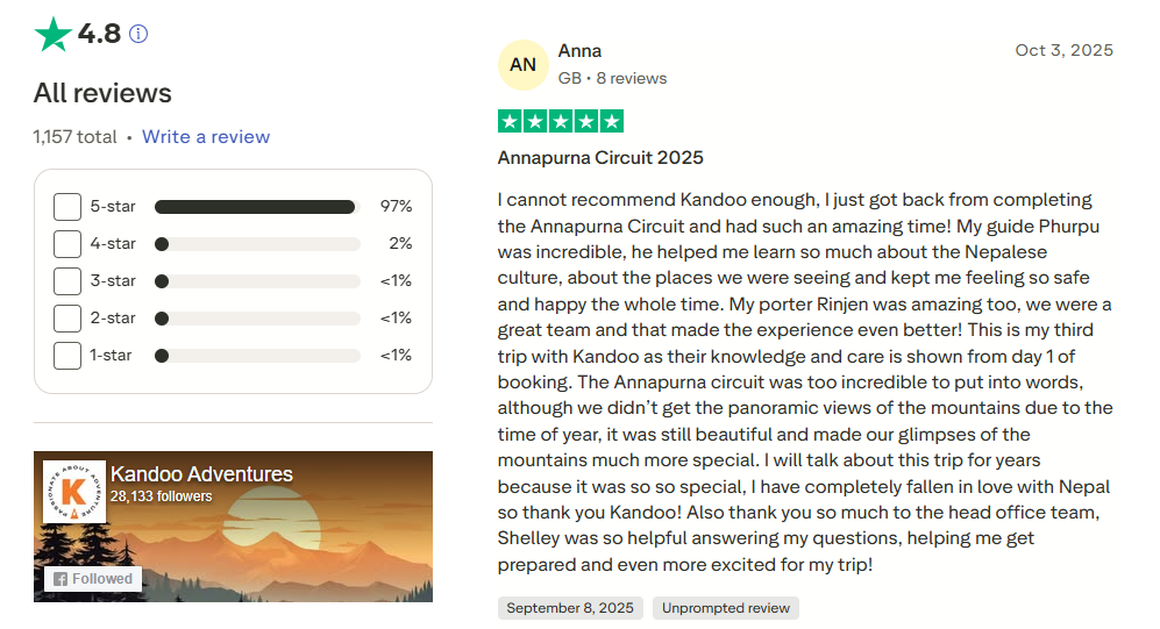This screenshot has height=629, width=1160.
Task: Check the 1-star filter checkbox
Action: [67, 355]
